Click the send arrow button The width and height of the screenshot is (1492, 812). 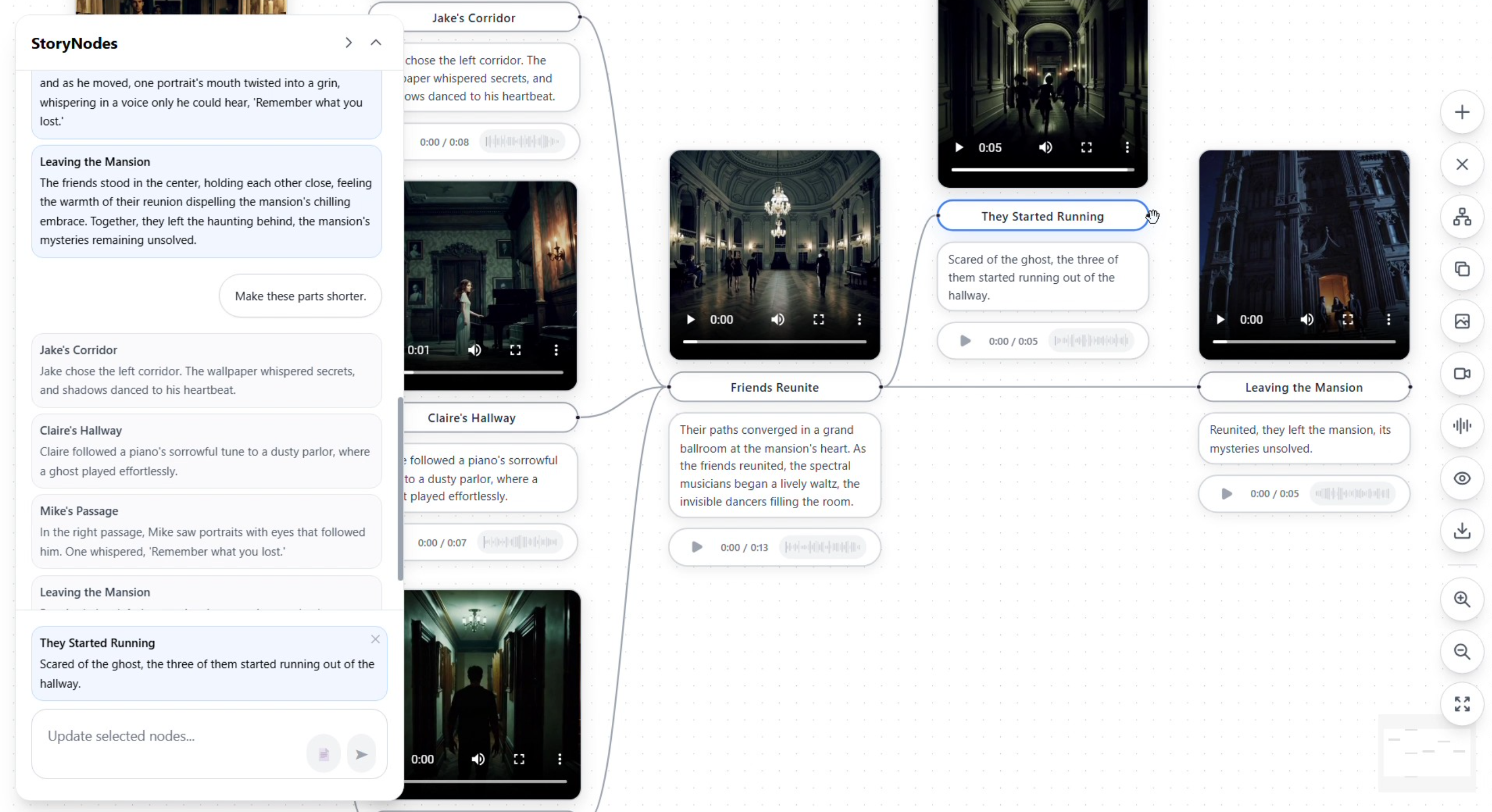click(x=361, y=754)
